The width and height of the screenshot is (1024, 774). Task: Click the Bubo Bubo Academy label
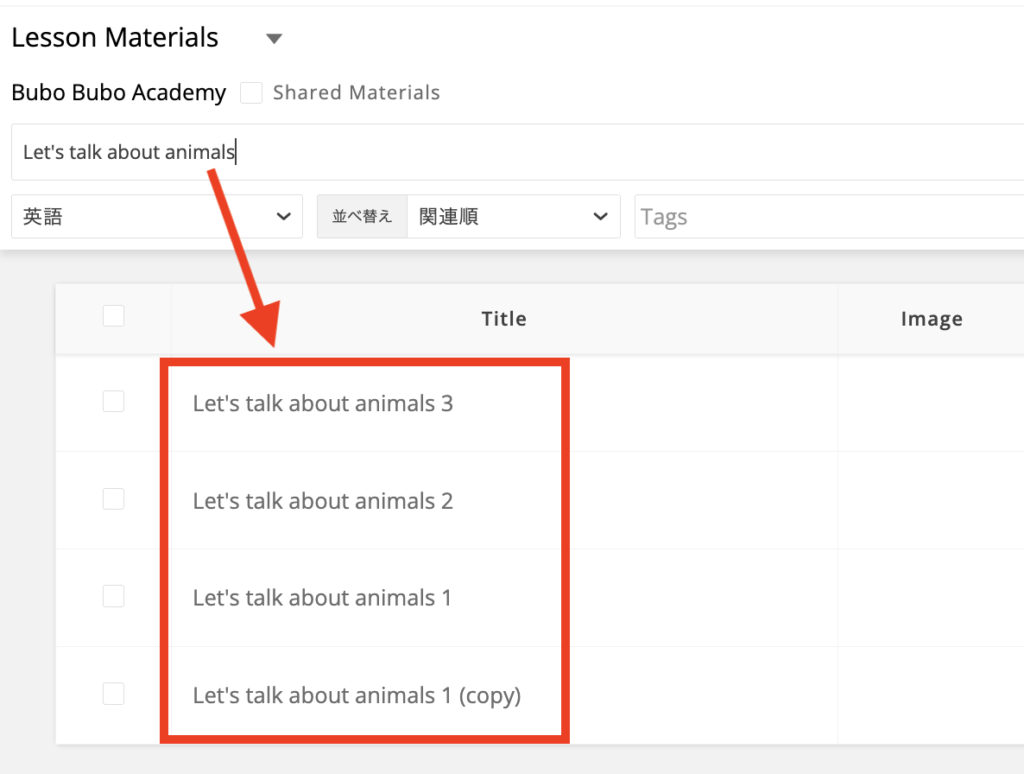(119, 93)
